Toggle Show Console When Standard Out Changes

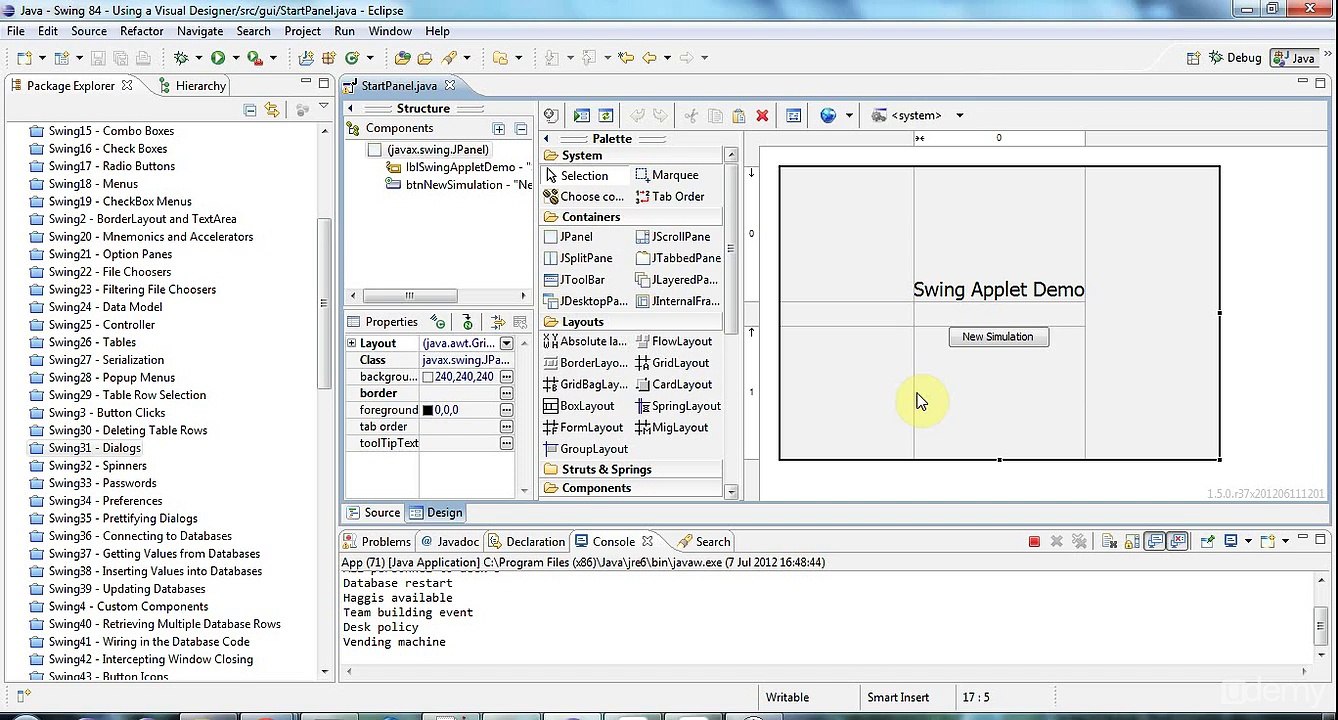coord(1155,541)
